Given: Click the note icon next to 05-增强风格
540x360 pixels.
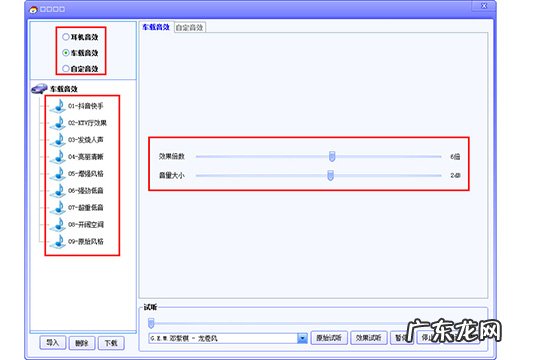Looking at the screenshot, I should pos(58,174).
